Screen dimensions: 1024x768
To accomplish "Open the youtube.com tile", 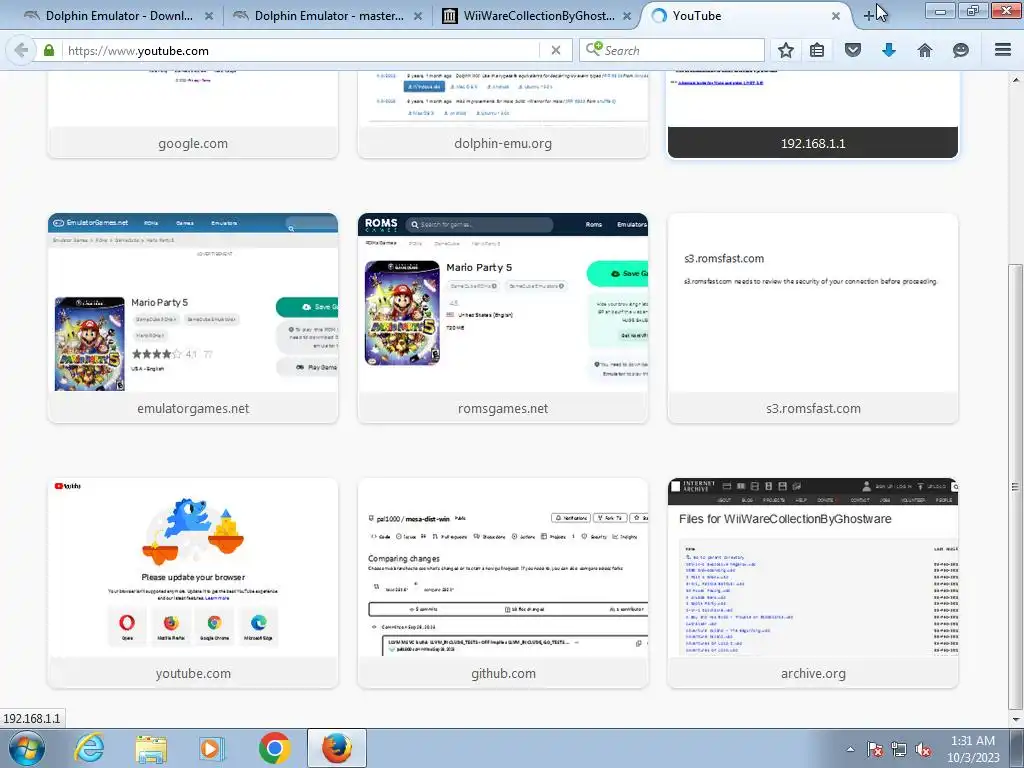I will point(193,583).
